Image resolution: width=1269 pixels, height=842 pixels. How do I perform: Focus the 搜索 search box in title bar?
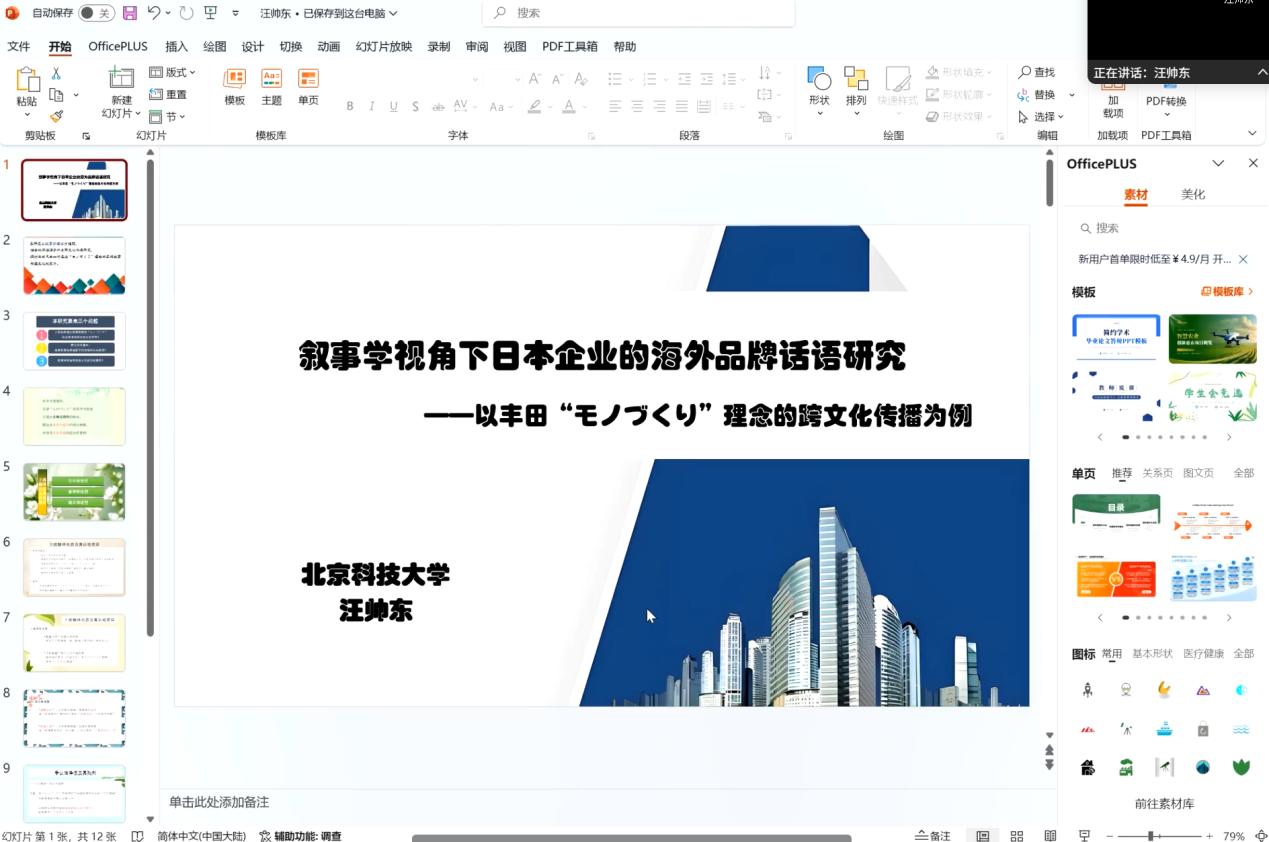coord(639,13)
